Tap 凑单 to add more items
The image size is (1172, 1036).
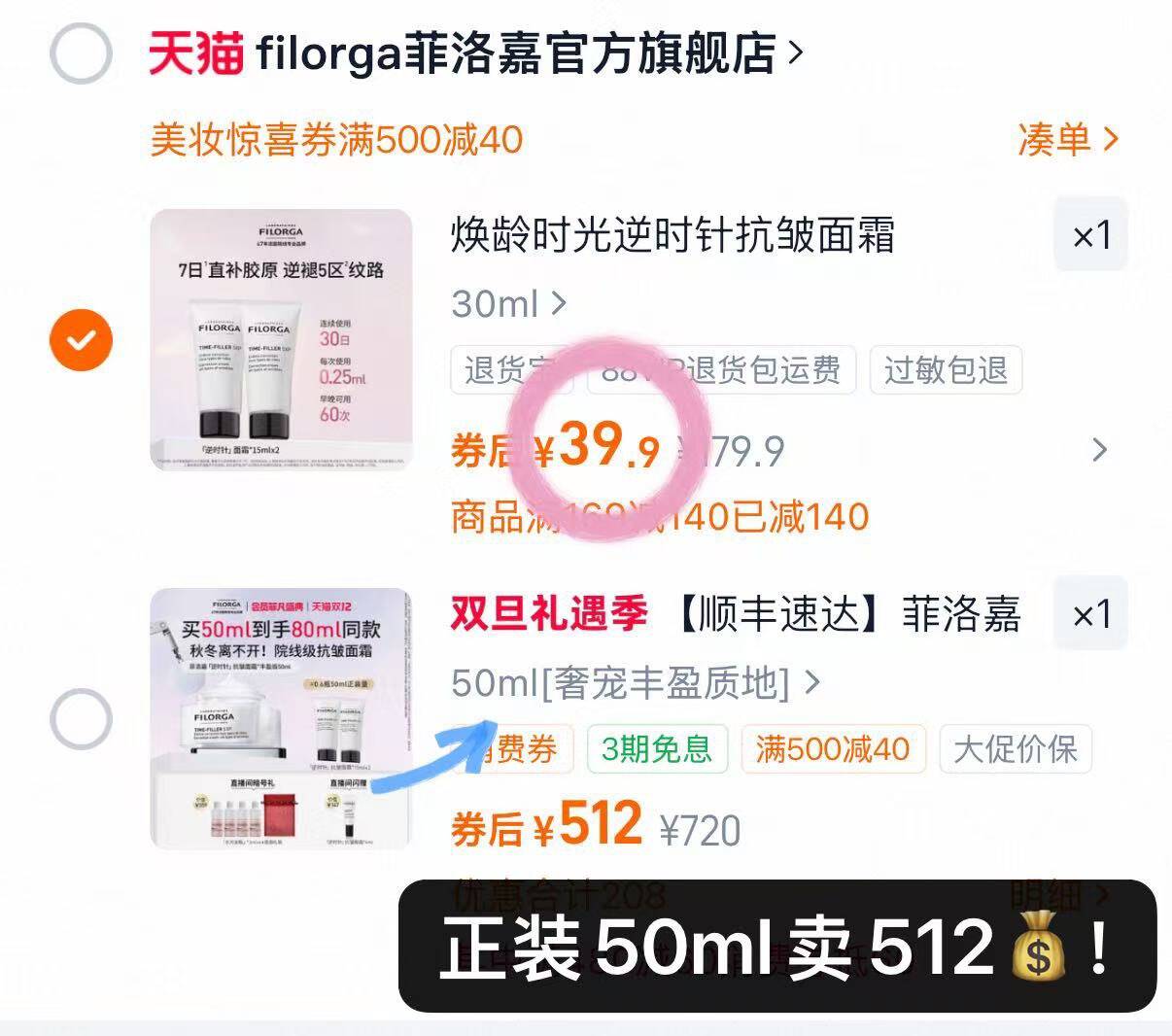[1068, 140]
